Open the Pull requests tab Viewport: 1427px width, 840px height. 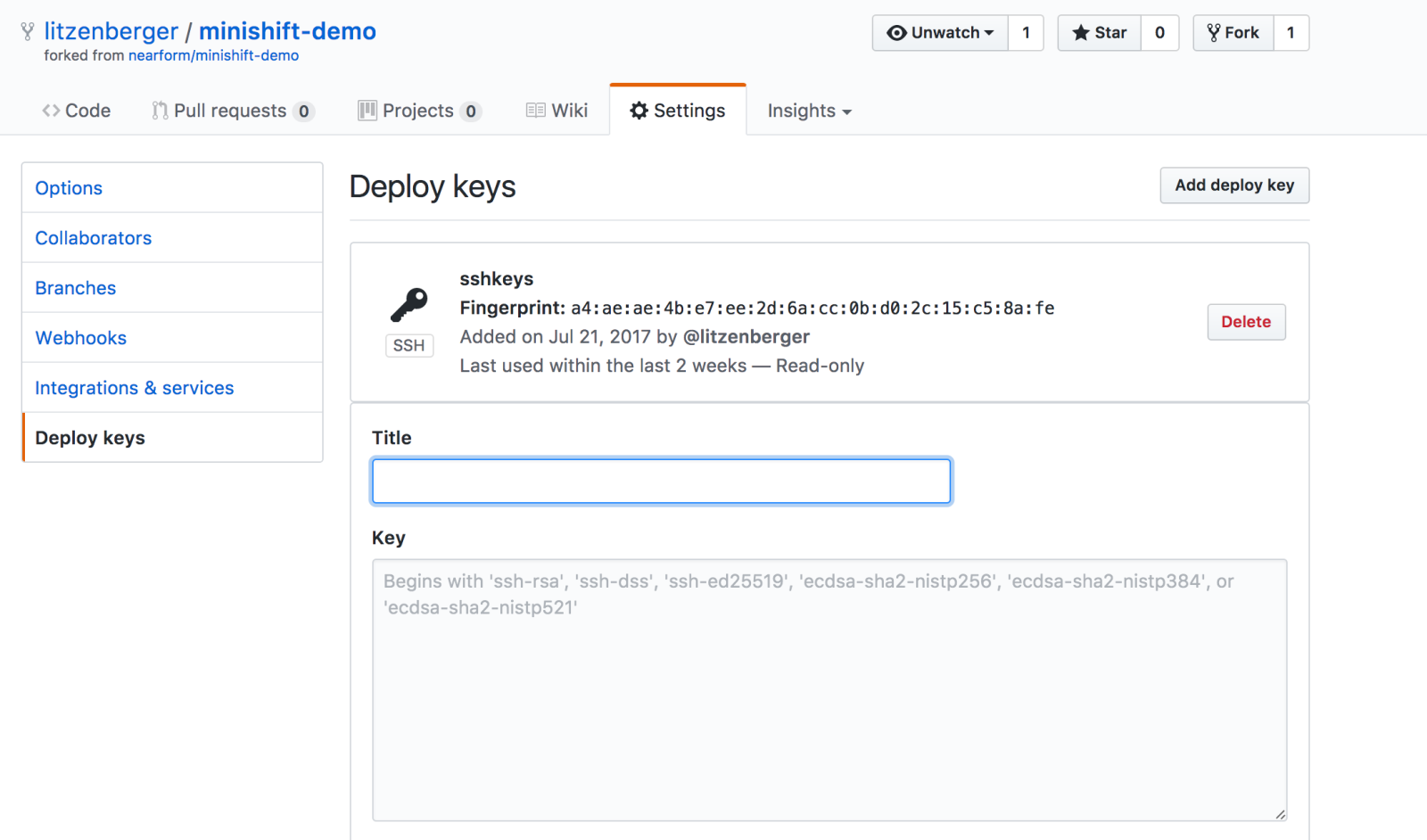tap(233, 111)
